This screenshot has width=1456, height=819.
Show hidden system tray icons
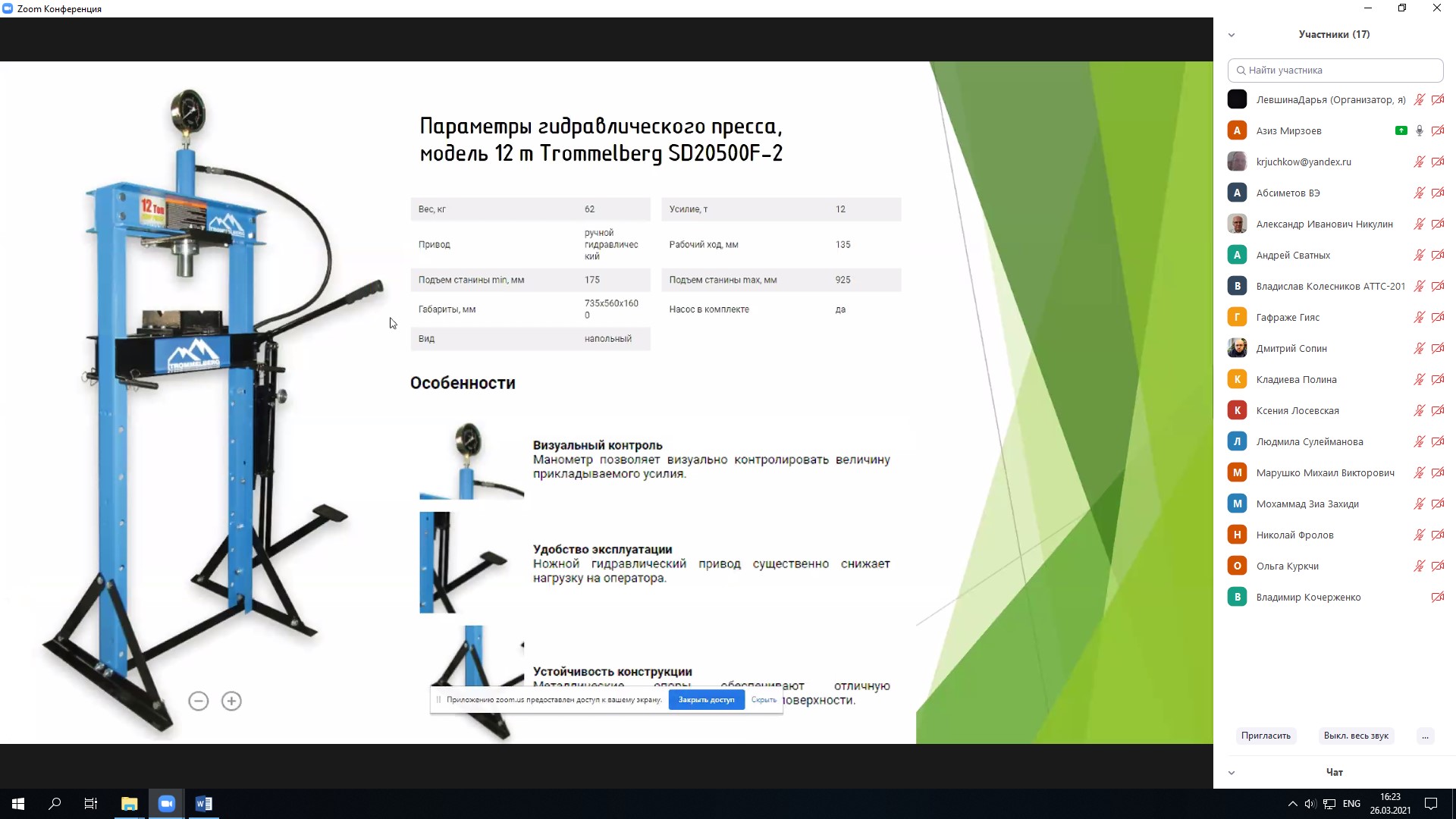1292,804
